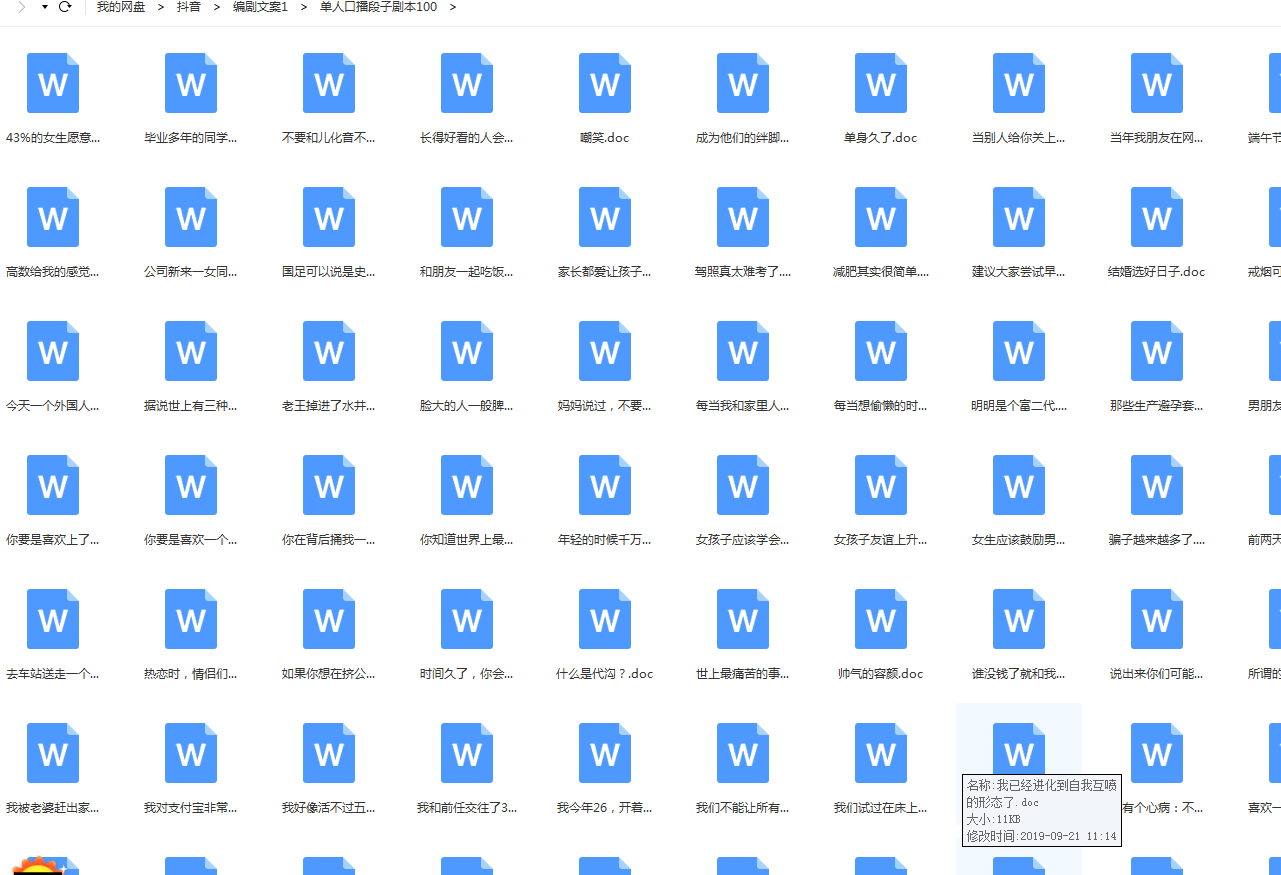Select the Word file icon for 43%的女生愿意
The height and width of the screenshot is (875, 1281).
tap(53, 83)
